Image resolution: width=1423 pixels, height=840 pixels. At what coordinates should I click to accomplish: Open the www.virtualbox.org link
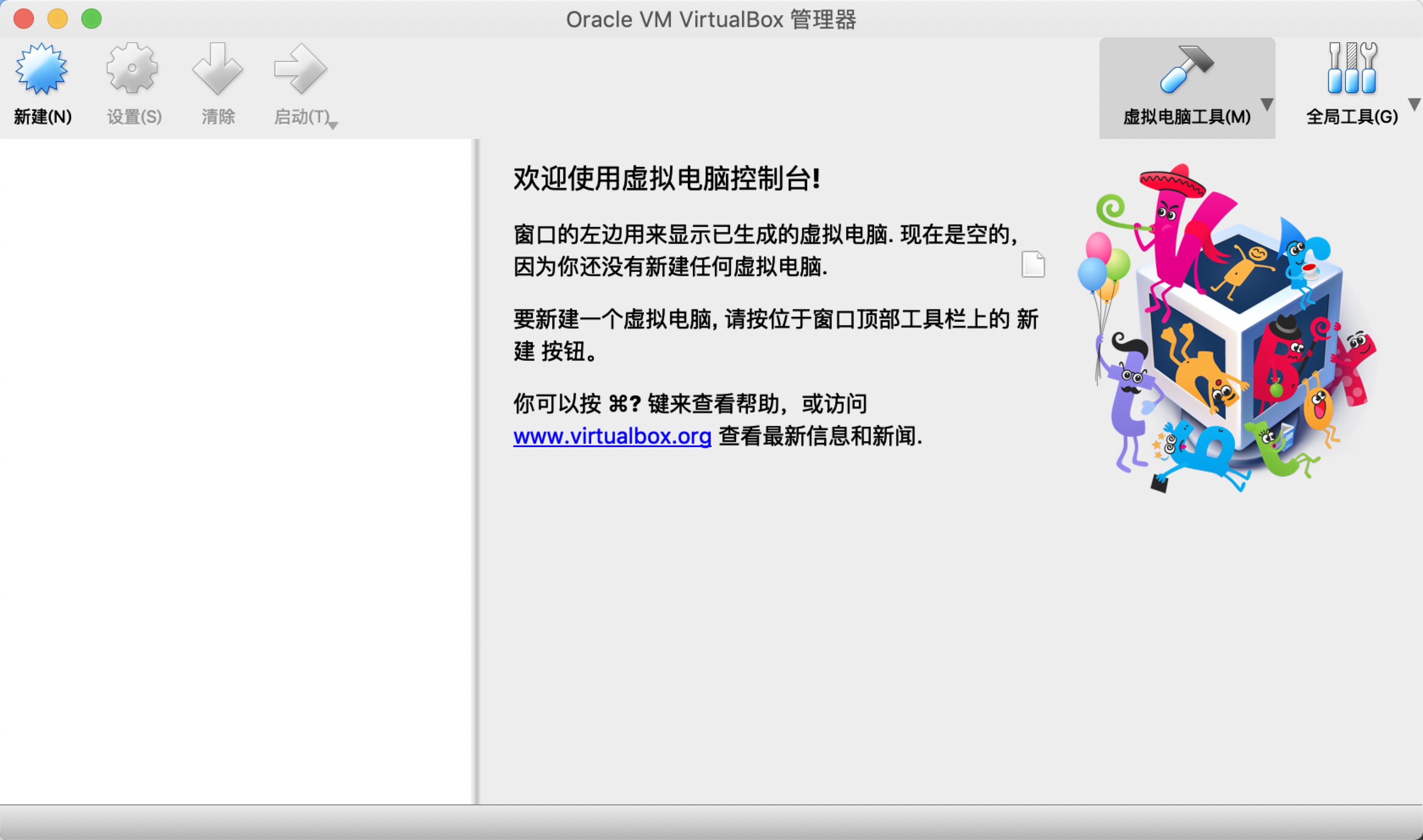612,437
